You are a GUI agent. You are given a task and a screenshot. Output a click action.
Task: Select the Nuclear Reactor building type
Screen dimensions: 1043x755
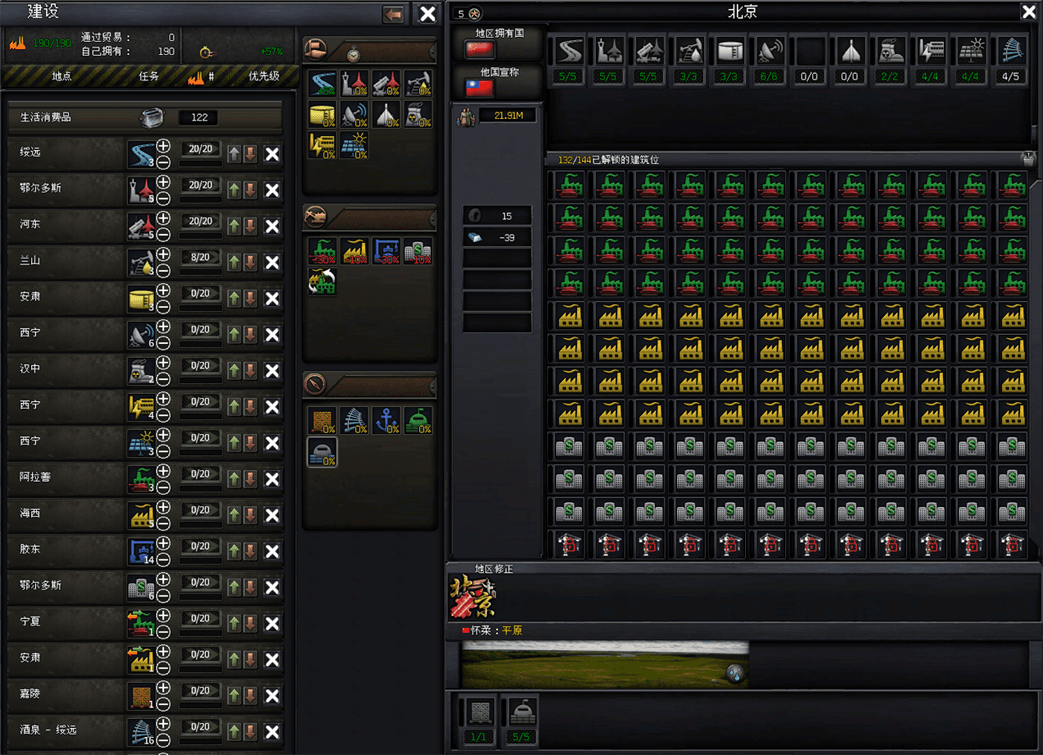click(418, 115)
